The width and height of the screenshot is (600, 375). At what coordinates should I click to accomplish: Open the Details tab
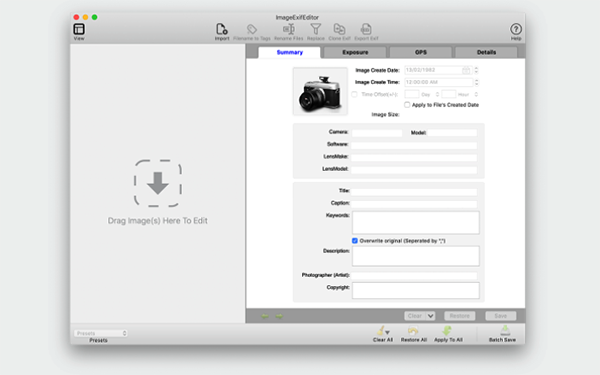pos(486,52)
